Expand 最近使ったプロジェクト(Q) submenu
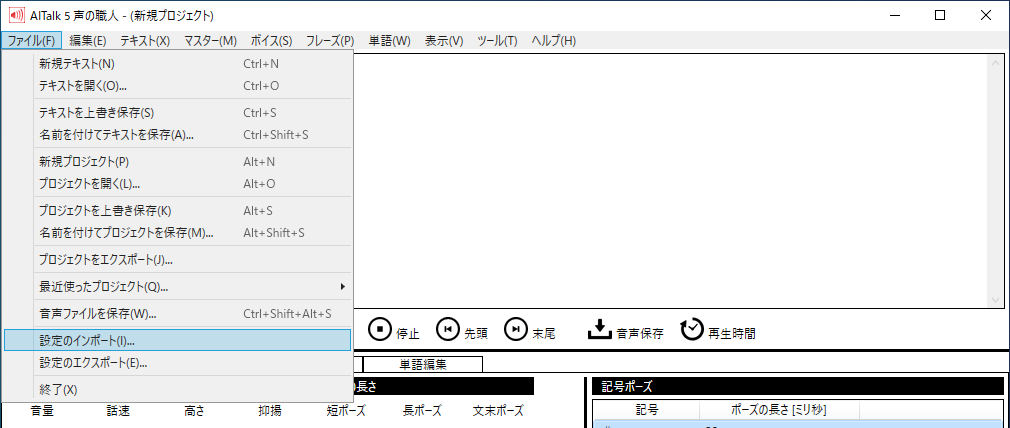The image size is (1010, 428). coord(177,286)
